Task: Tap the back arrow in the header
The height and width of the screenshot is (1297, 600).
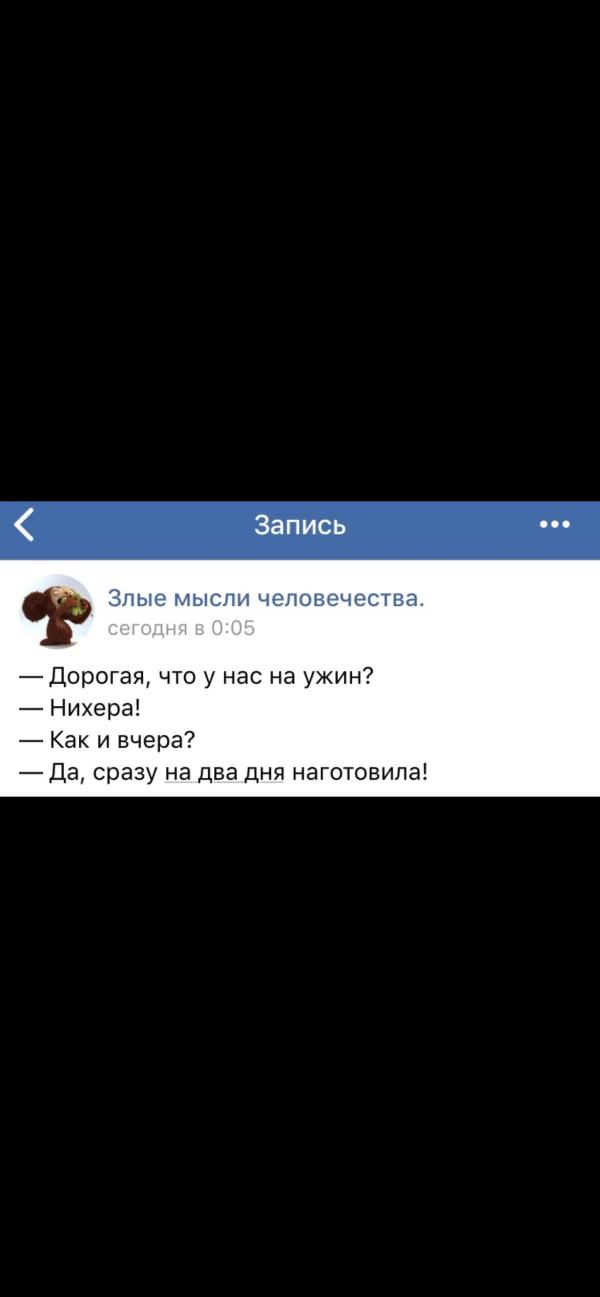Action: coord(24,524)
